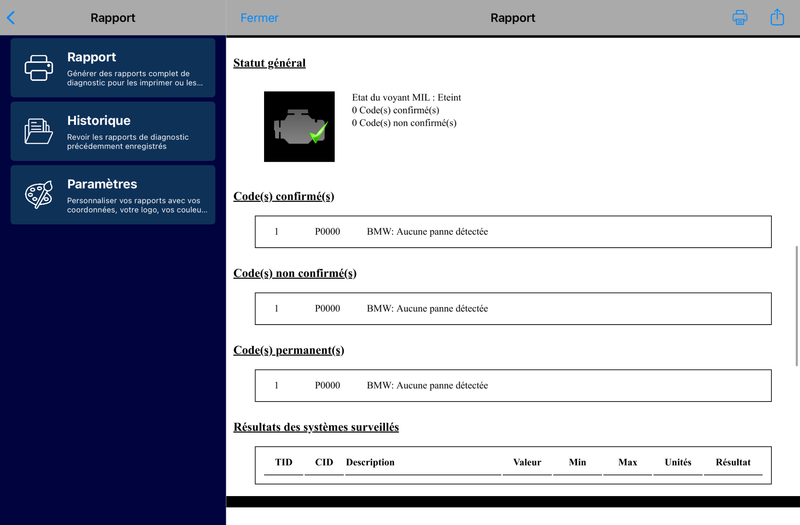Open the Paramètres menu card

pos(113,194)
